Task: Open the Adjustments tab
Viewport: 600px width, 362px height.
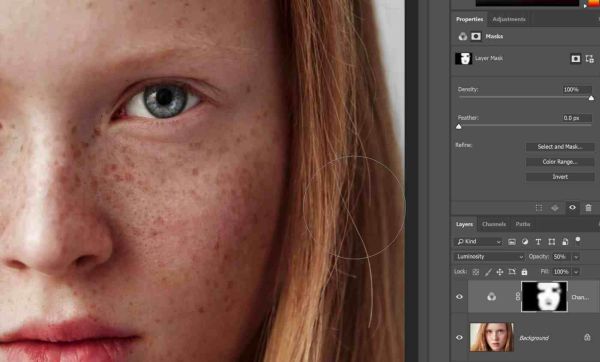Action: [509, 19]
